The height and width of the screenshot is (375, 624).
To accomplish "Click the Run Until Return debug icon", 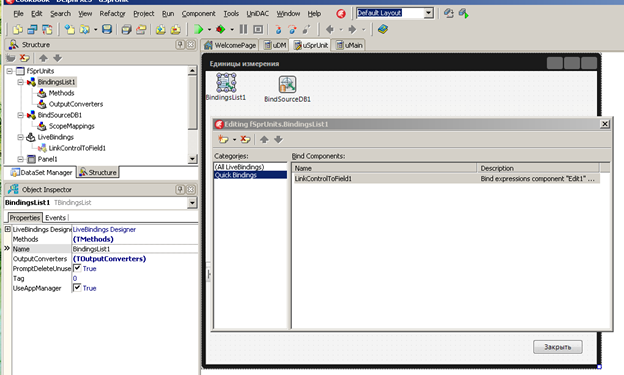I will (x=306, y=29).
